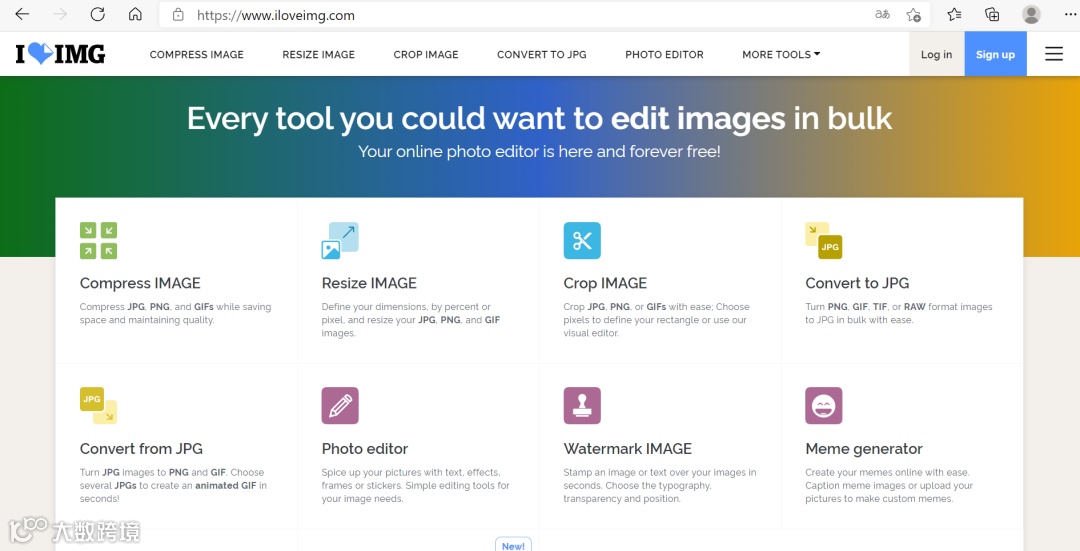Click the 'Spice up your pictures' description
The image size is (1080, 551).
tap(416, 485)
